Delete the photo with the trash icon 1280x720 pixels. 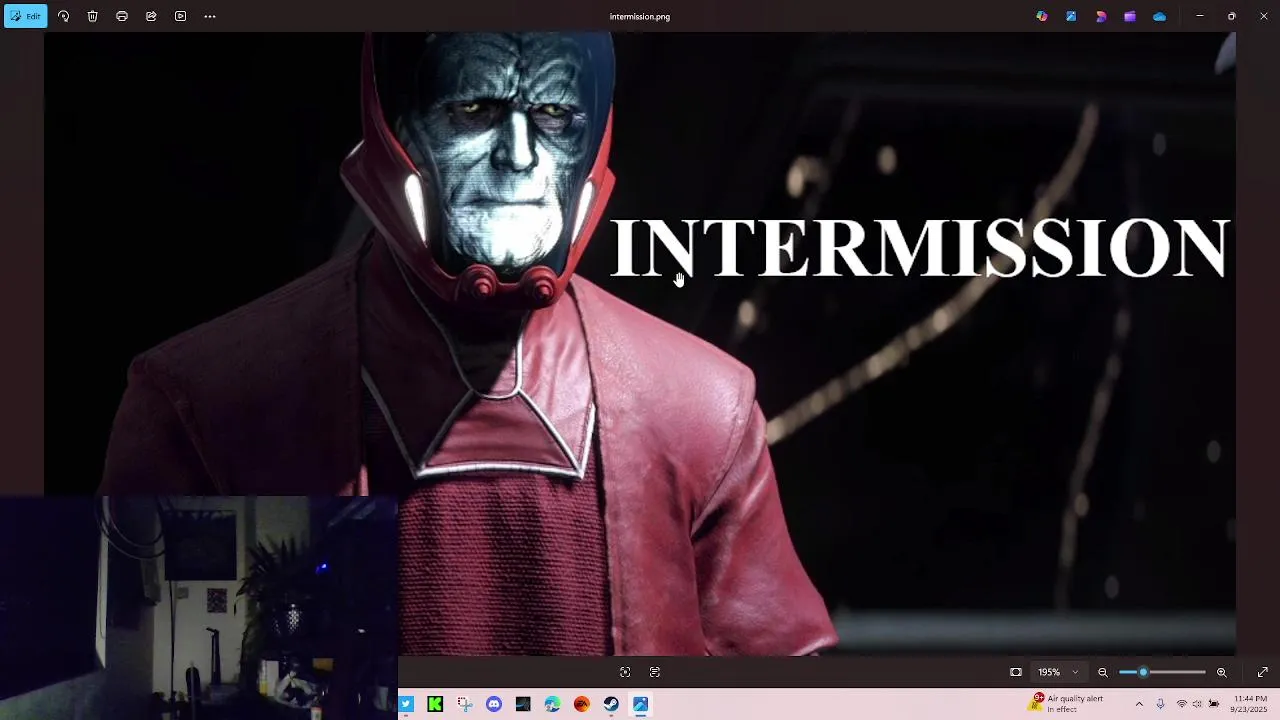[x=92, y=16]
